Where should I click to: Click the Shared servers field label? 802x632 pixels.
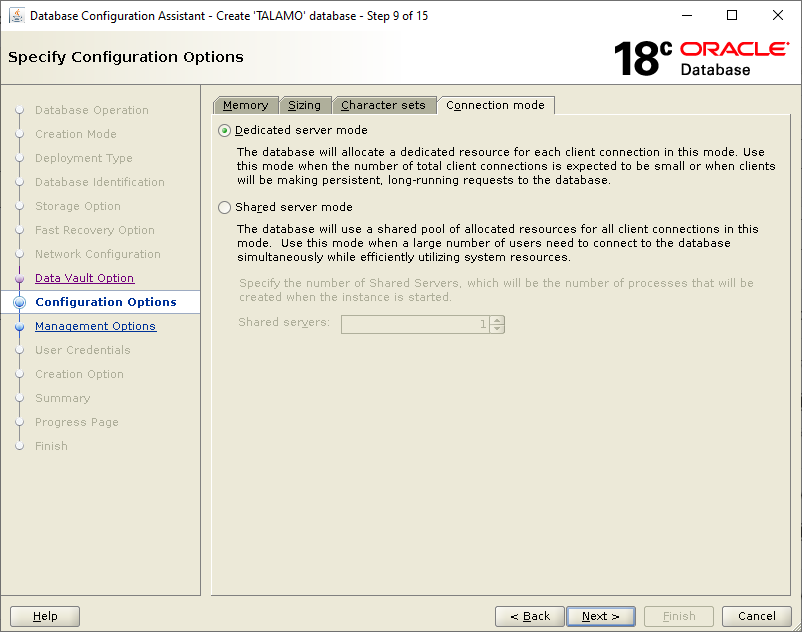284,322
